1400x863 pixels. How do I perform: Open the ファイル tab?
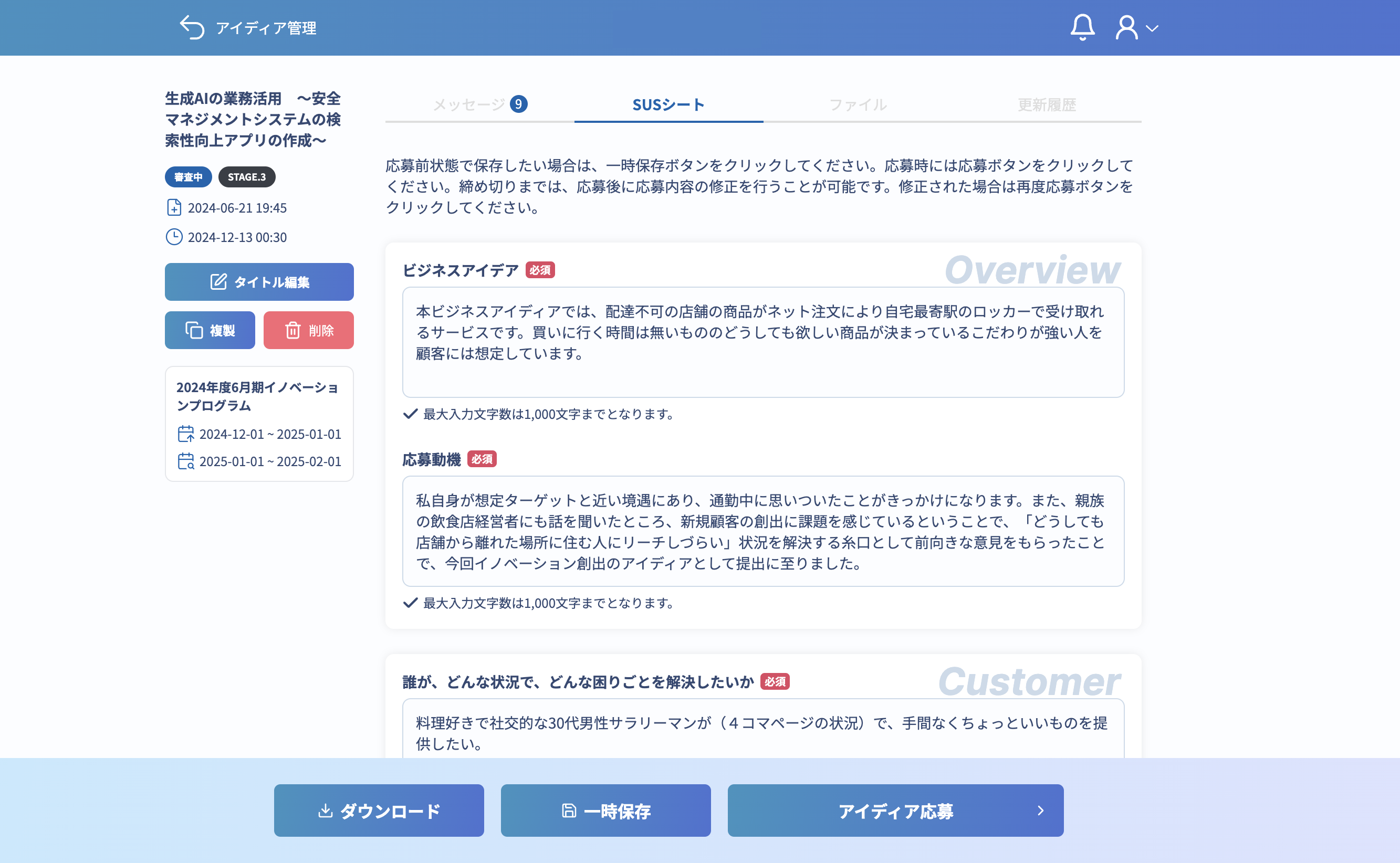[858, 104]
